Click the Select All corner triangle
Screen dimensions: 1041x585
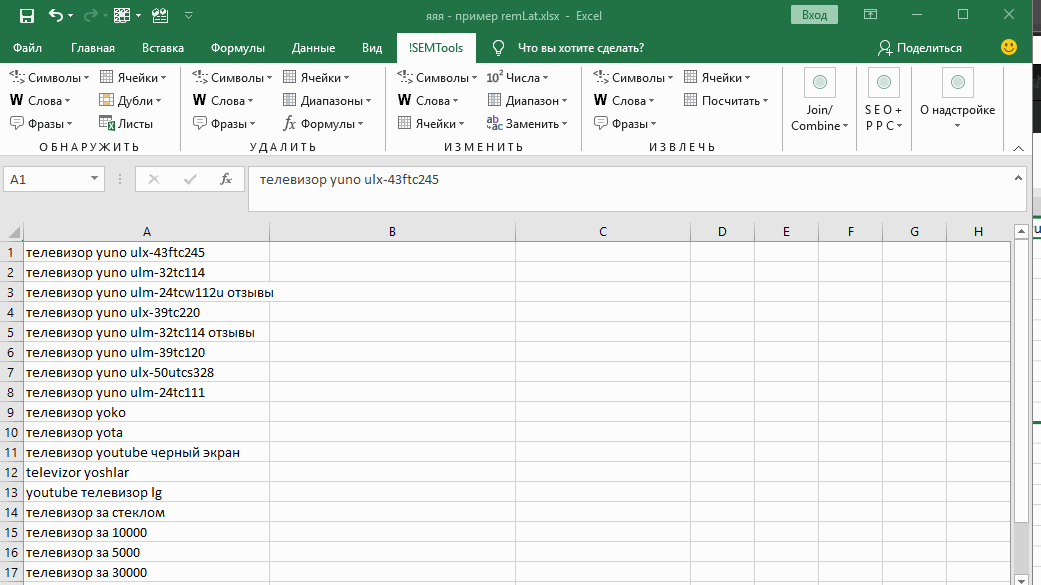13,232
